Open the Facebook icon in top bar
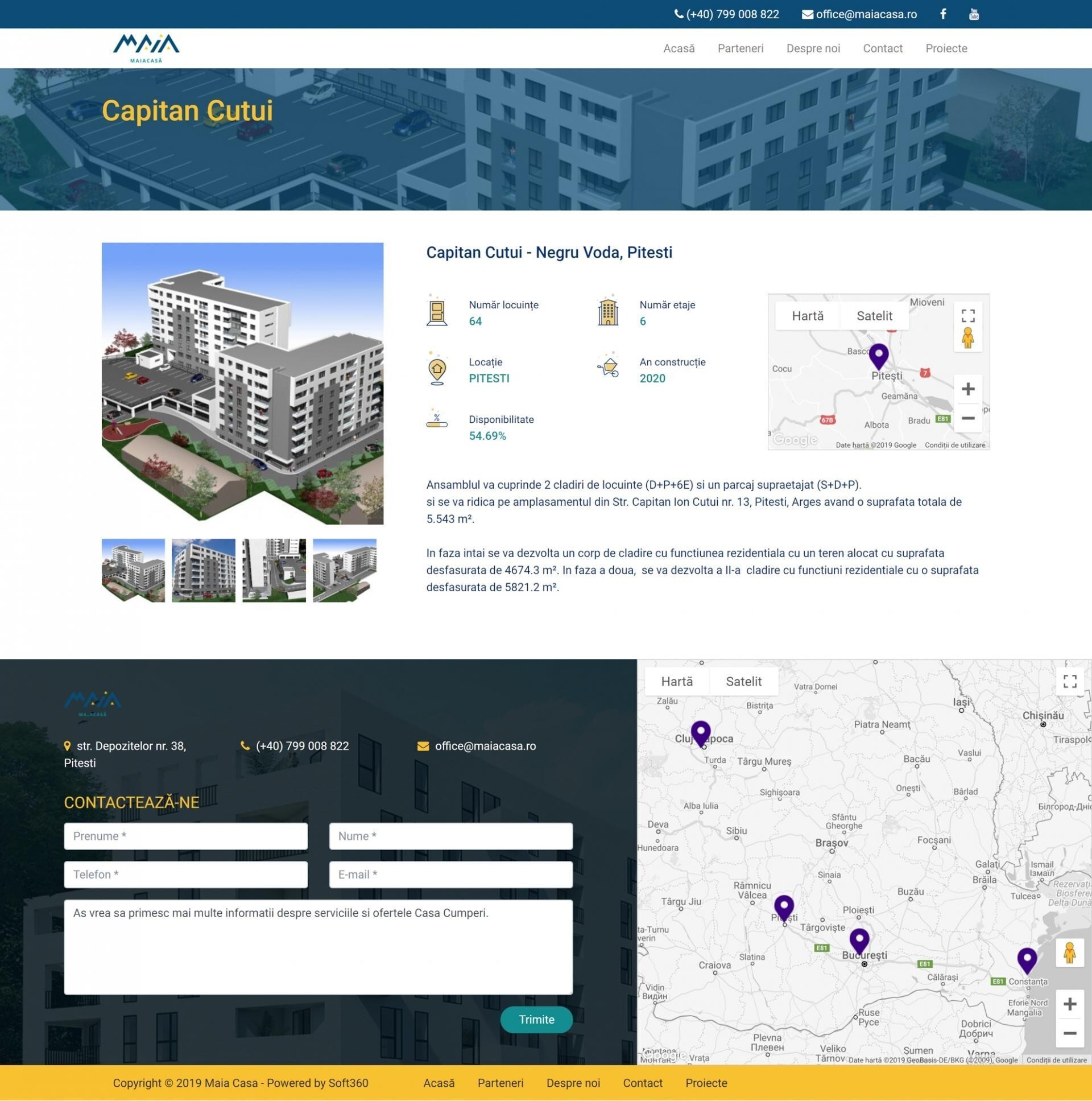The height and width of the screenshot is (1101, 1092). click(944, 14)
